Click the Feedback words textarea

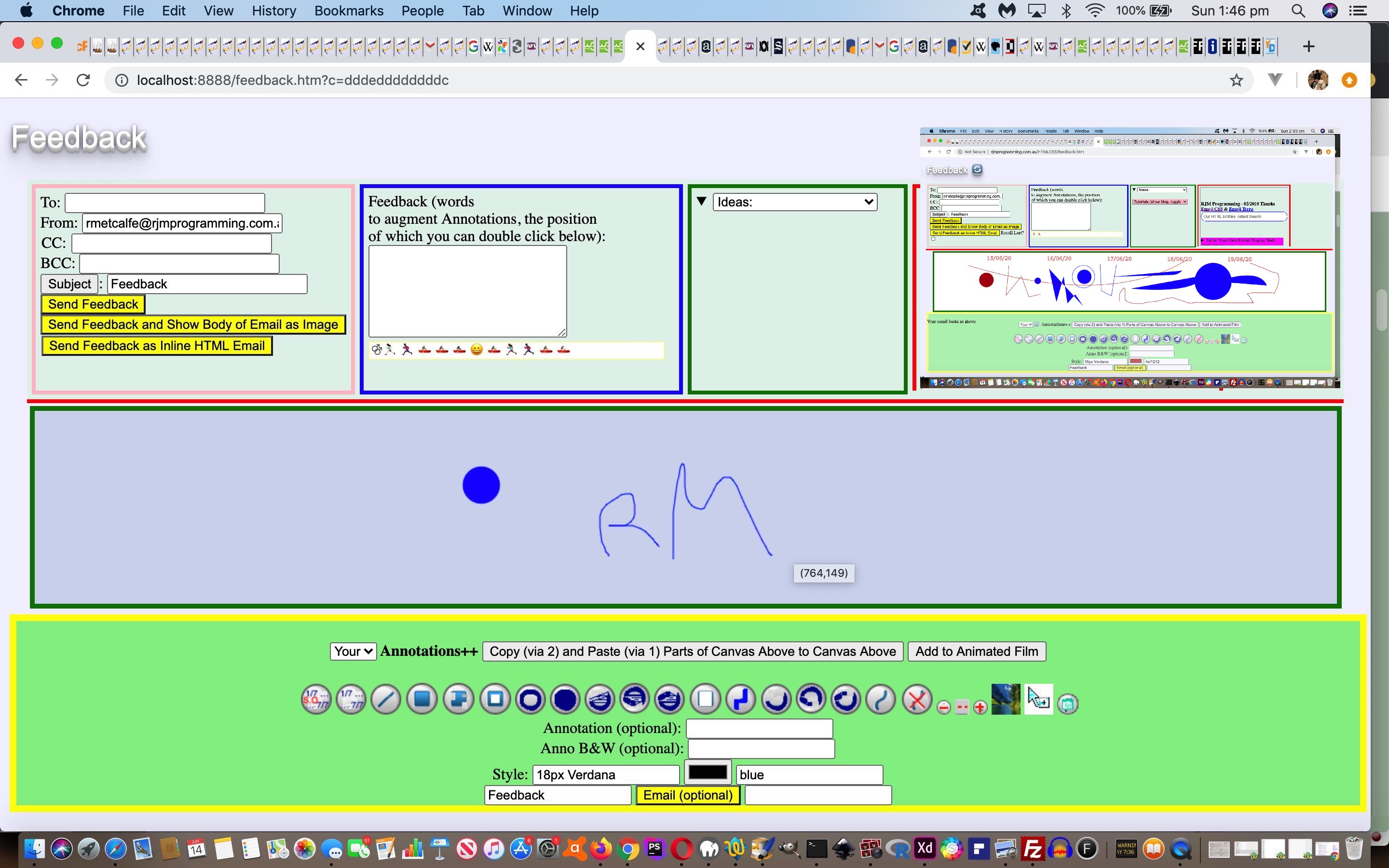[467, 291]
